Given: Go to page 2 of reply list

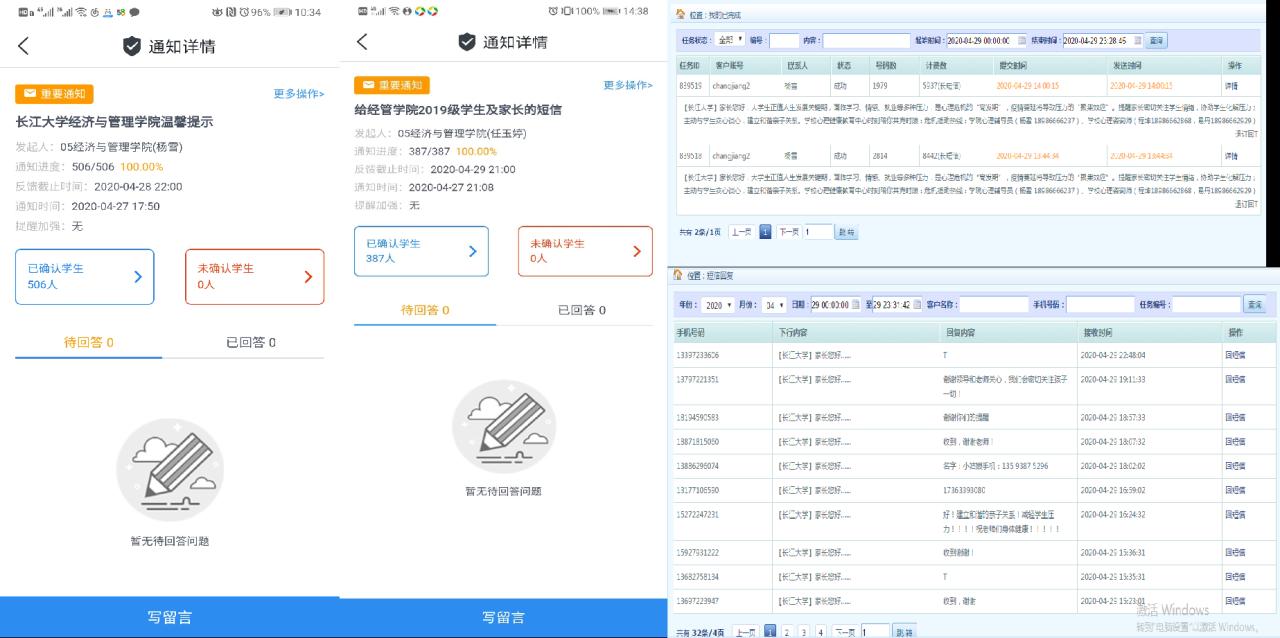Looking at the screenshot, I should (785, 631).
